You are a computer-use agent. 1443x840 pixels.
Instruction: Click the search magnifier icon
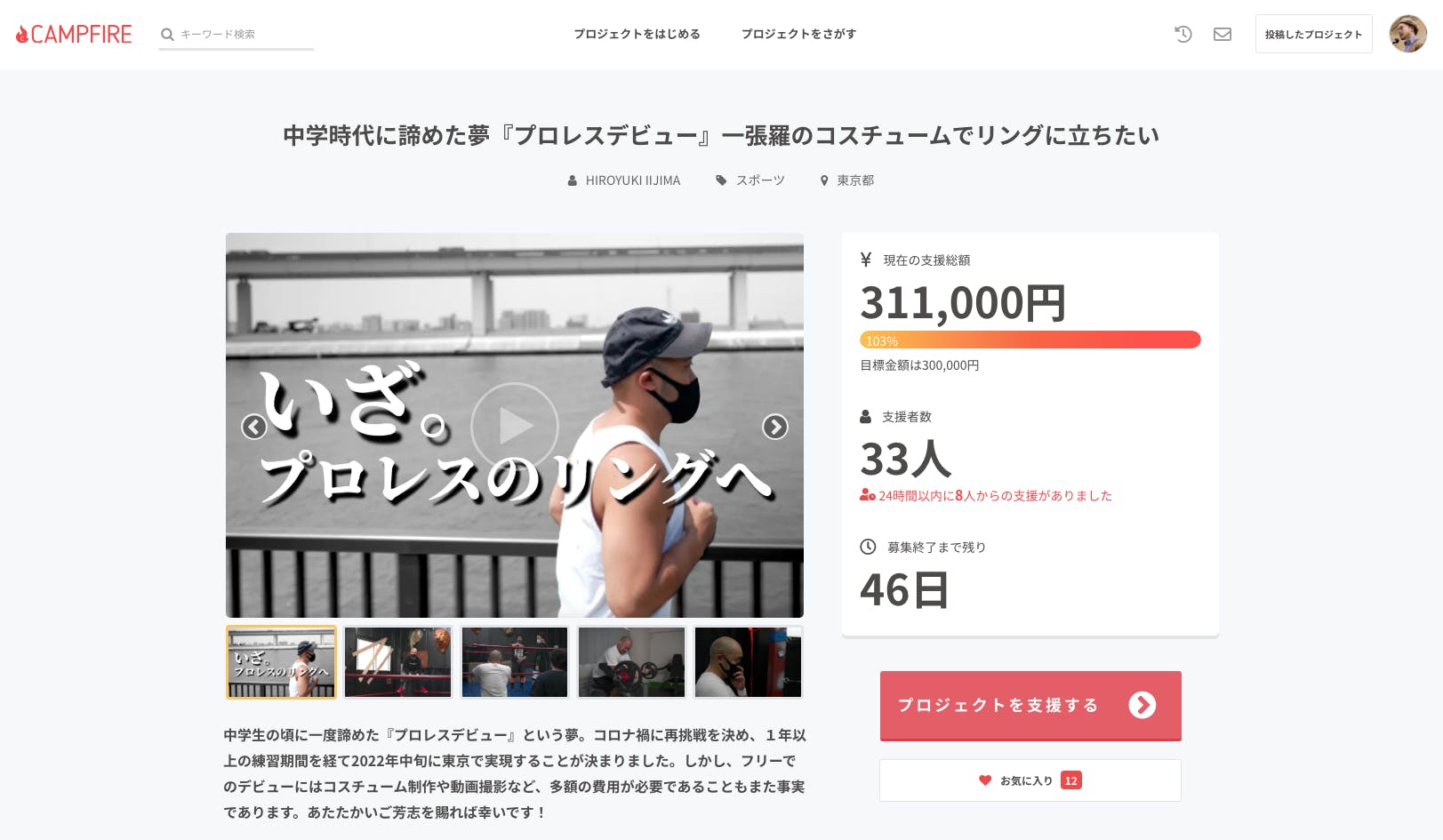point(167,35)
